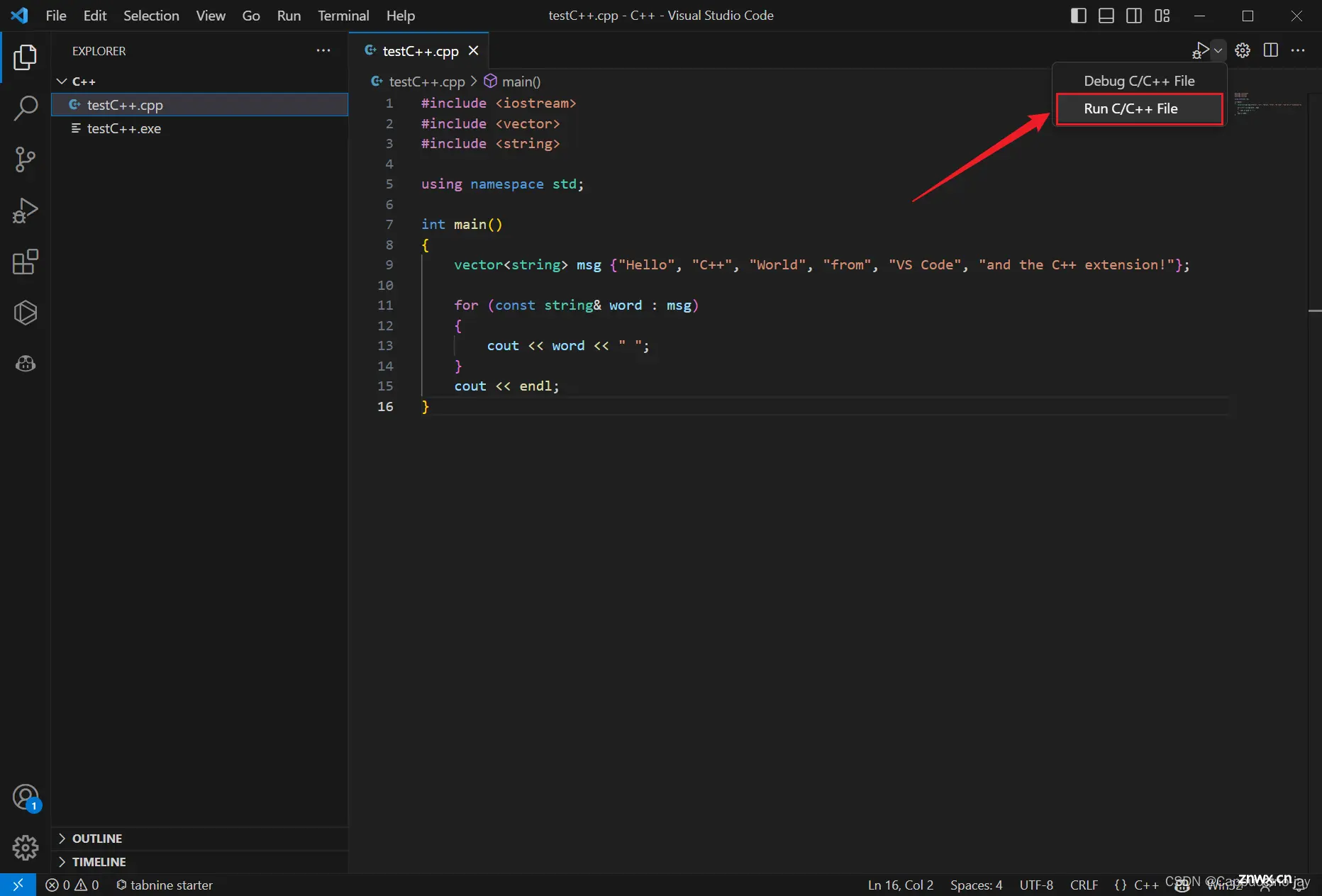Click the Run or Debug play button
The height and width of the screenshot is (896, 1322).
[x=1201, y=50]
